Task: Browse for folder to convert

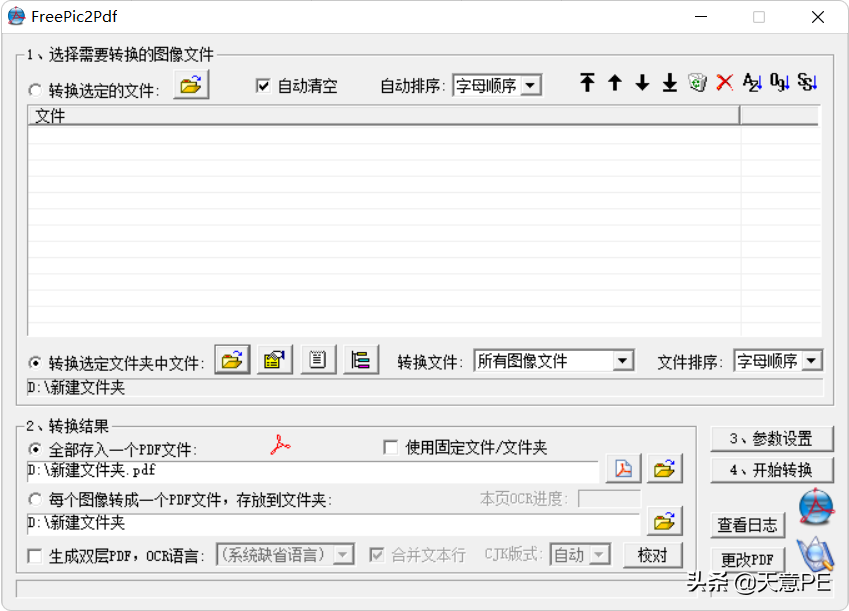Action: coord(232,360)
